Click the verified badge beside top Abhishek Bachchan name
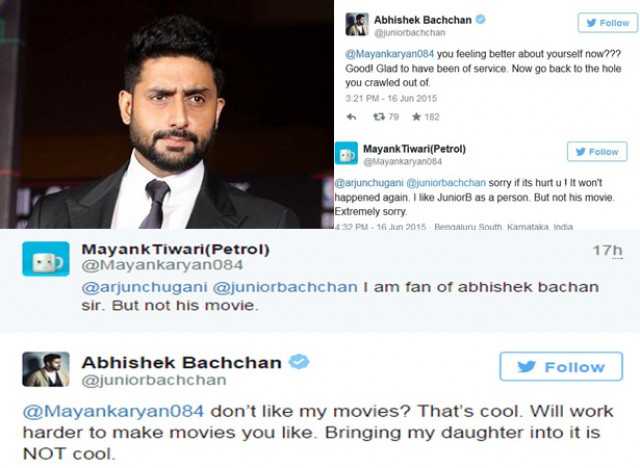The height and width of the screenshot is (468, 640). coord(481,19)
